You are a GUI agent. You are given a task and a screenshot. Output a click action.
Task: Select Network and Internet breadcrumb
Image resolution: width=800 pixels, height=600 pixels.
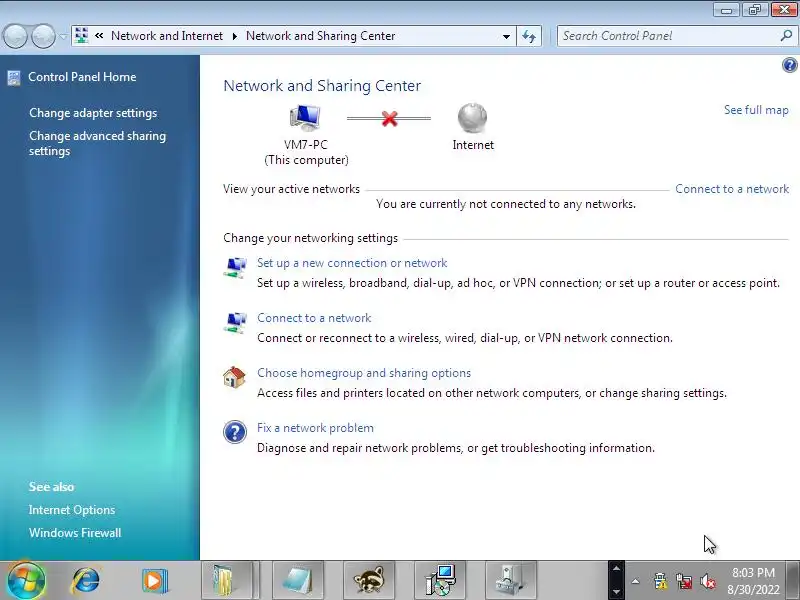(167, 36)
